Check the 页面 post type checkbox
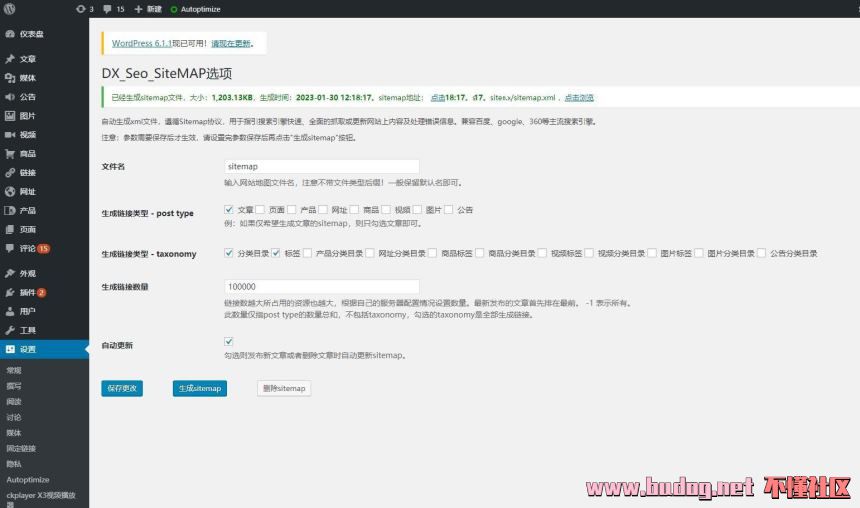The image size is (860, 508). click(260, 210)
